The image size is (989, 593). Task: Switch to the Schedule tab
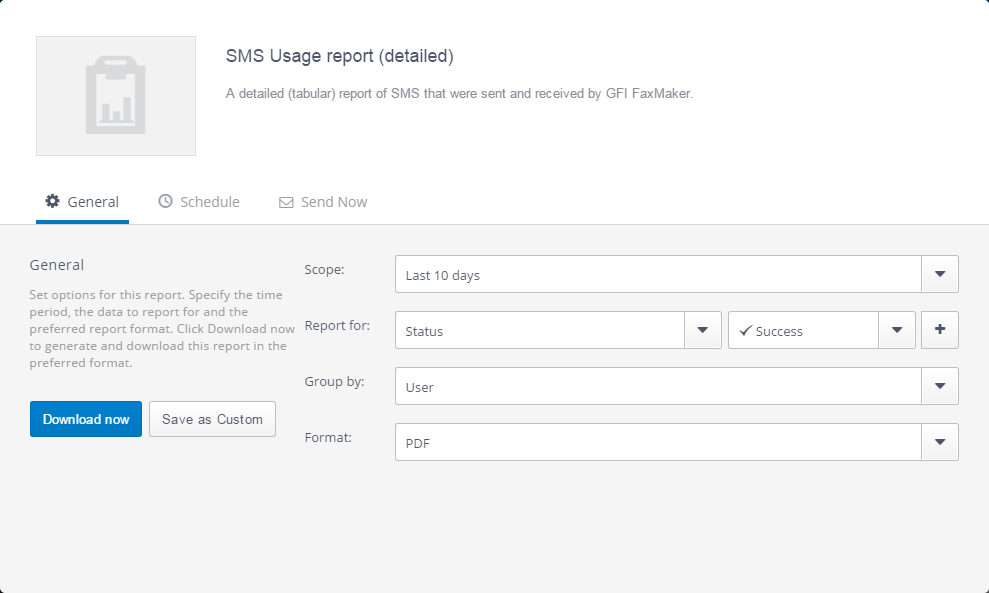[199, 202]
